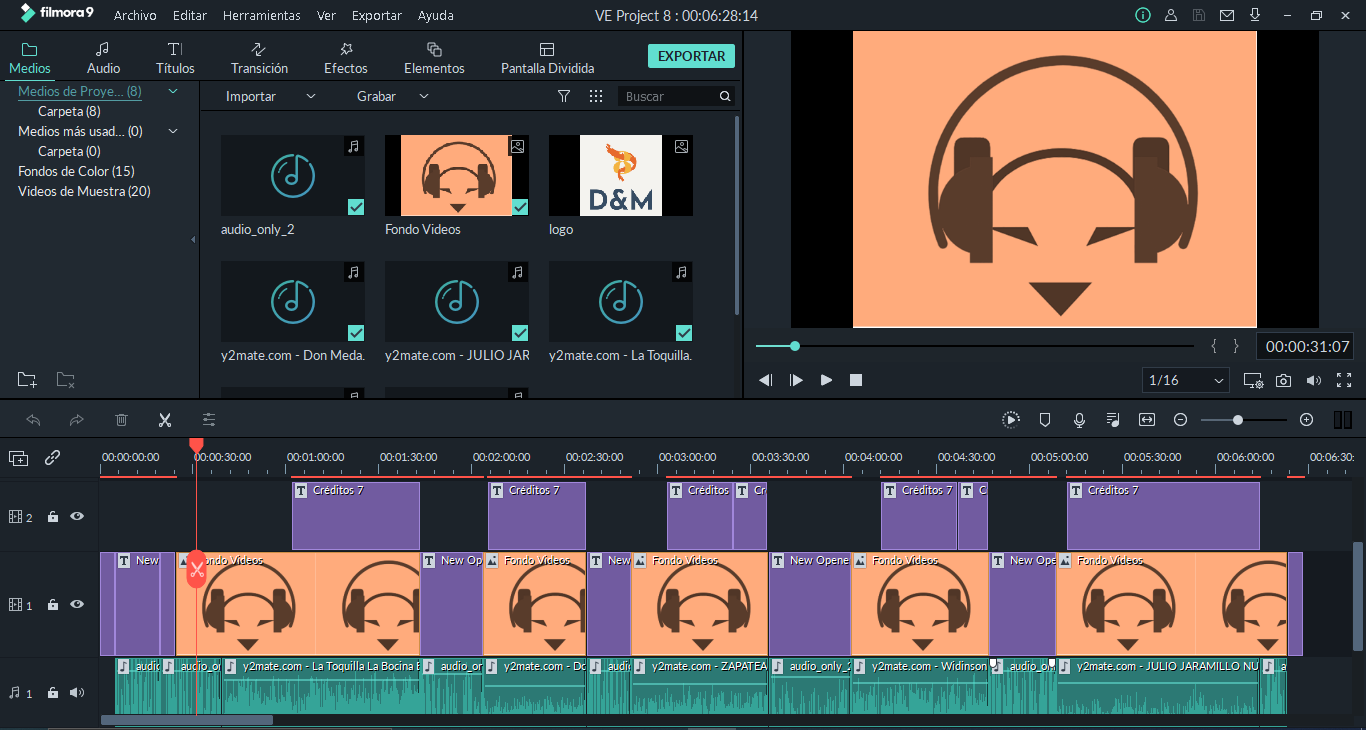Open the Importar dropdown
The image size is (1366, 730).
point(270,96)
